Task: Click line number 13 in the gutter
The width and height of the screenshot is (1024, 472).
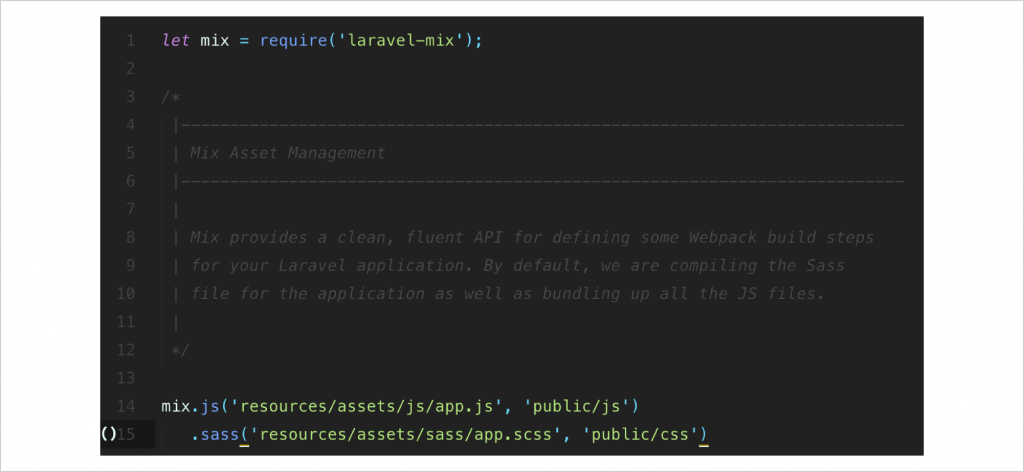Action: click(x=126, y=379)
